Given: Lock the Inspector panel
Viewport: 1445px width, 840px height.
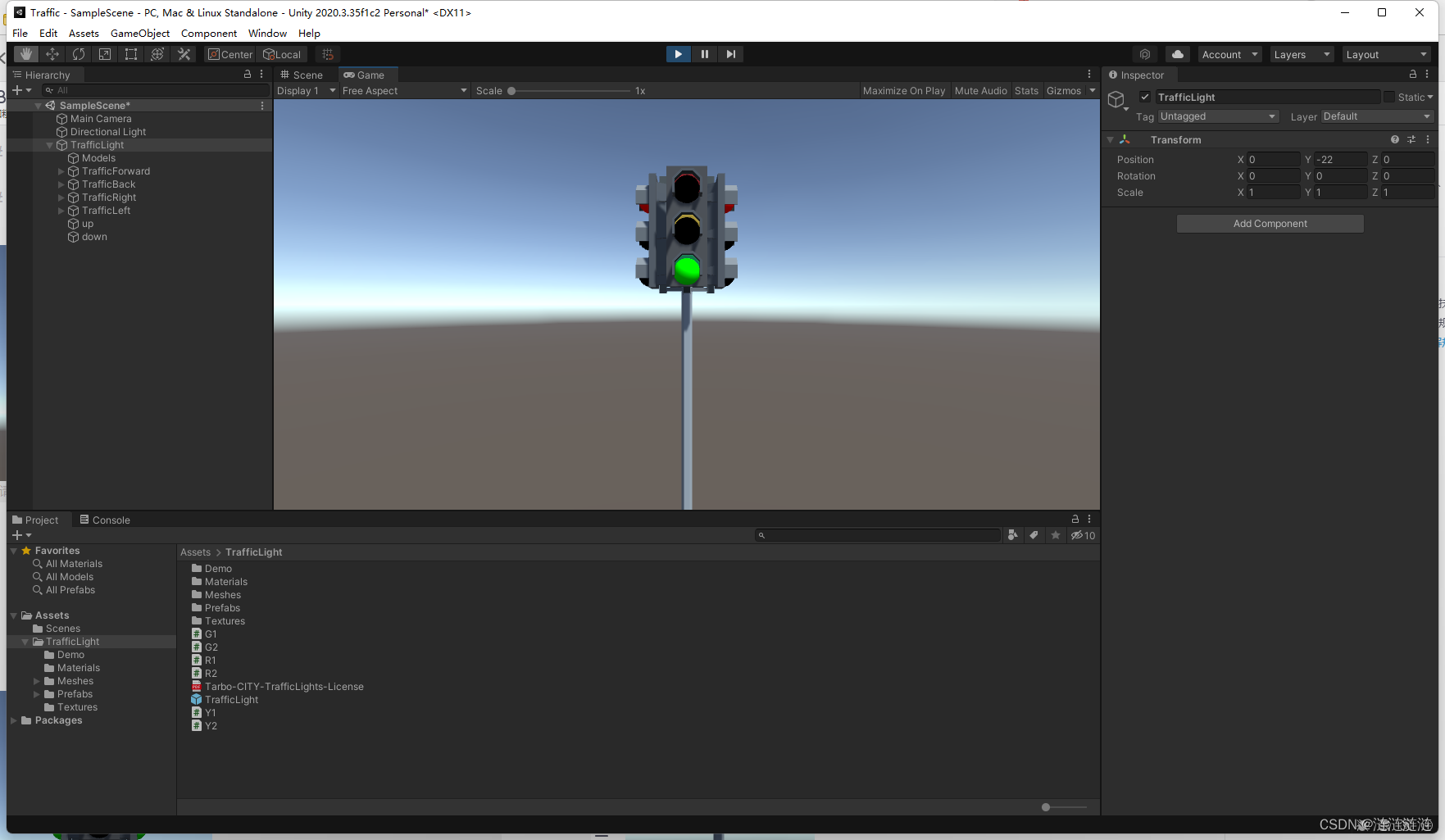Looking at the screenshot, I should [1413, 75].
